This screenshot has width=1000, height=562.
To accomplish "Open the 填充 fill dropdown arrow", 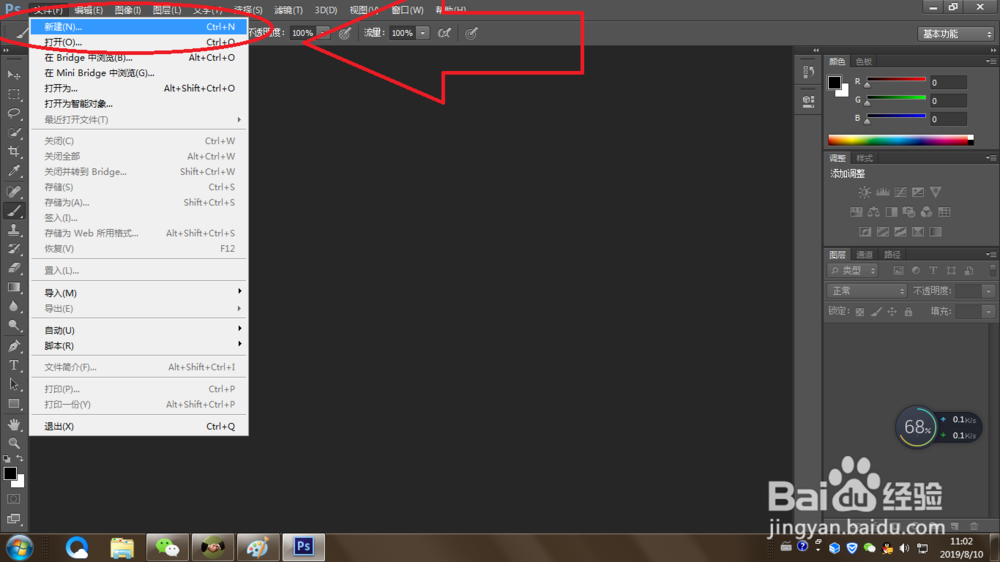I will tap(988, 311).
